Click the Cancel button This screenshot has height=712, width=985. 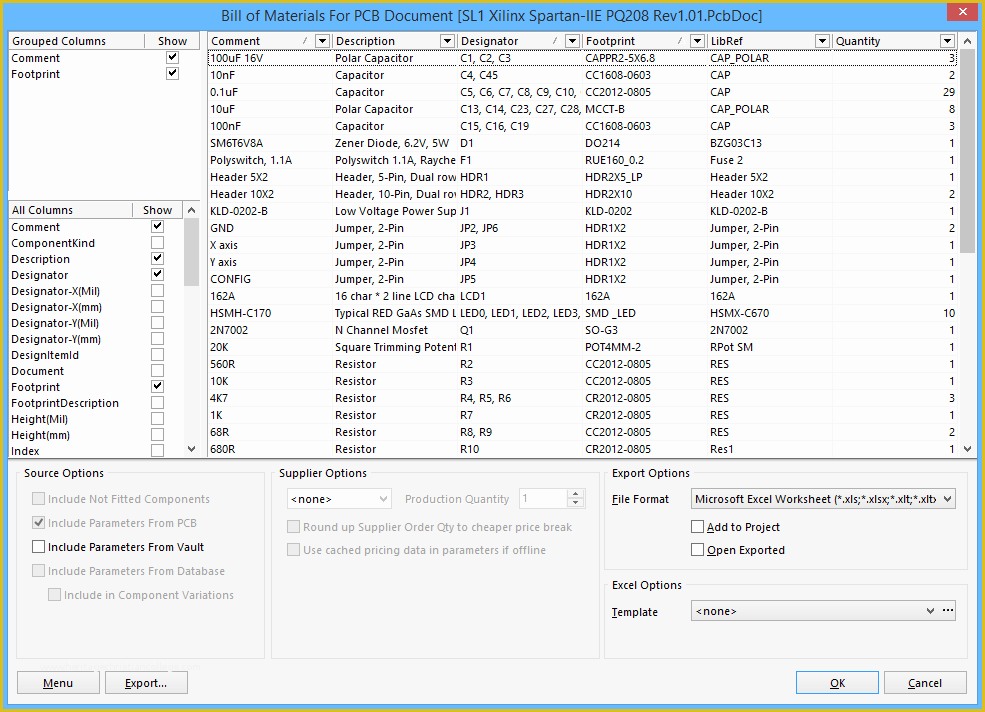pos(925,682)
